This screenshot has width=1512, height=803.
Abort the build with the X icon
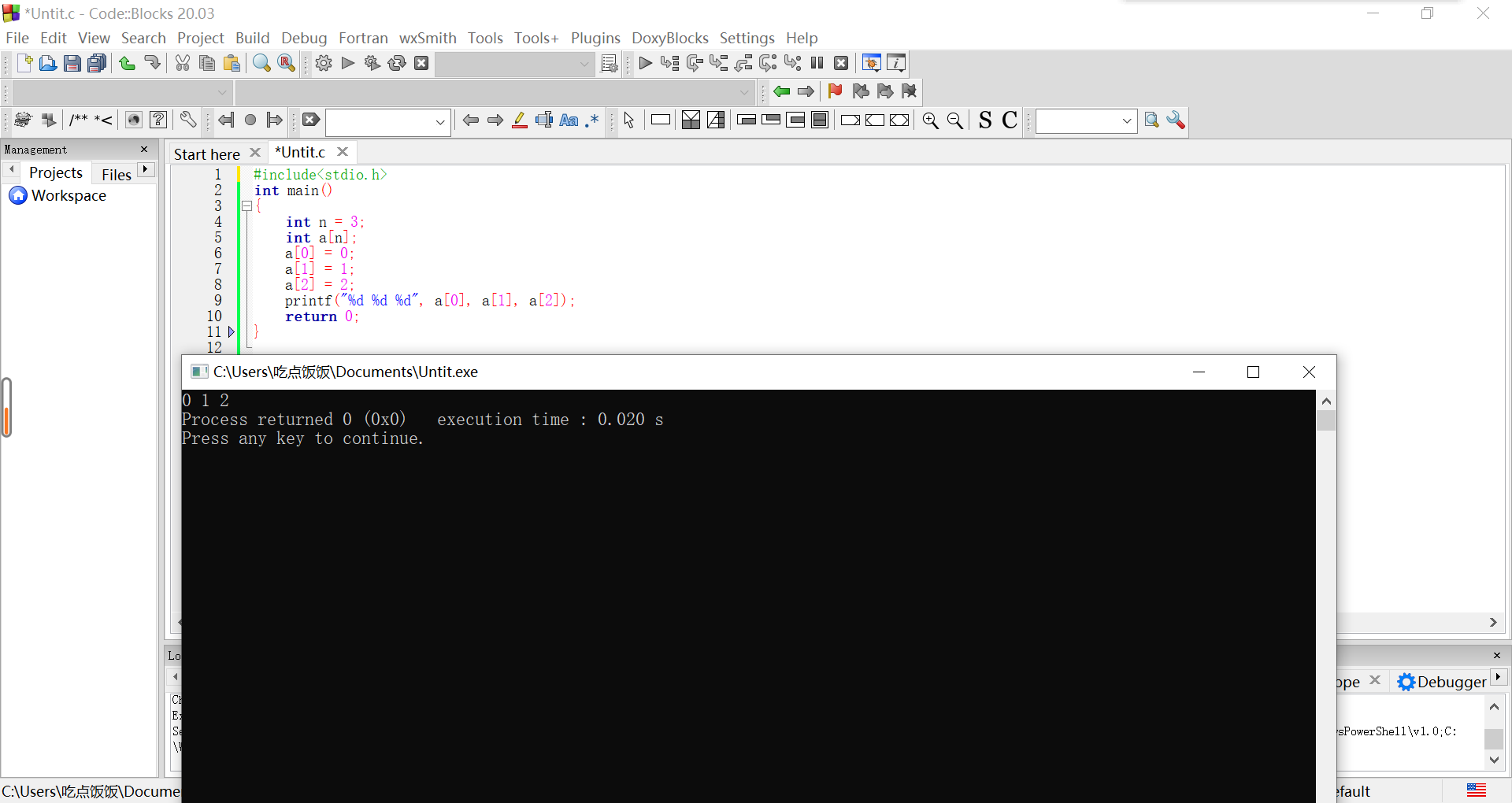tap(421, 63)
